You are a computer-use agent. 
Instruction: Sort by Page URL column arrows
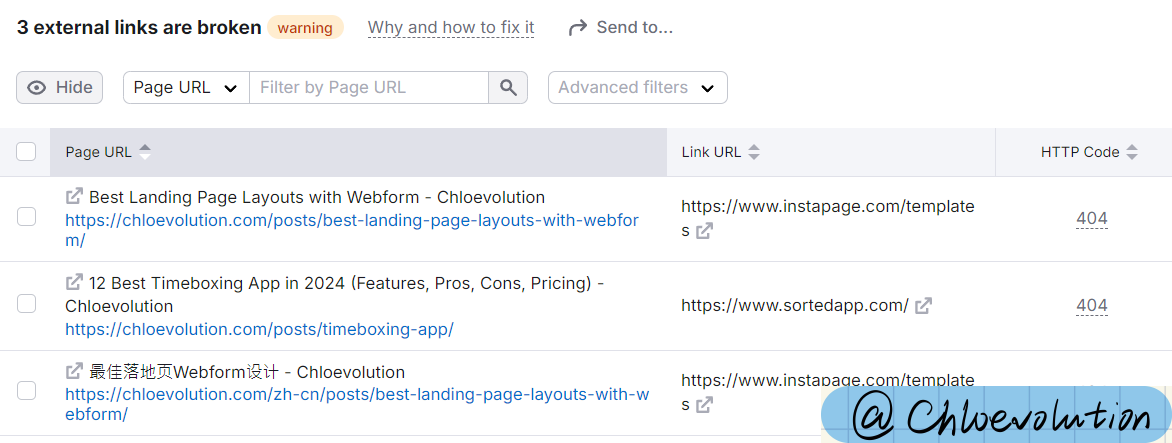pos(145,152)
